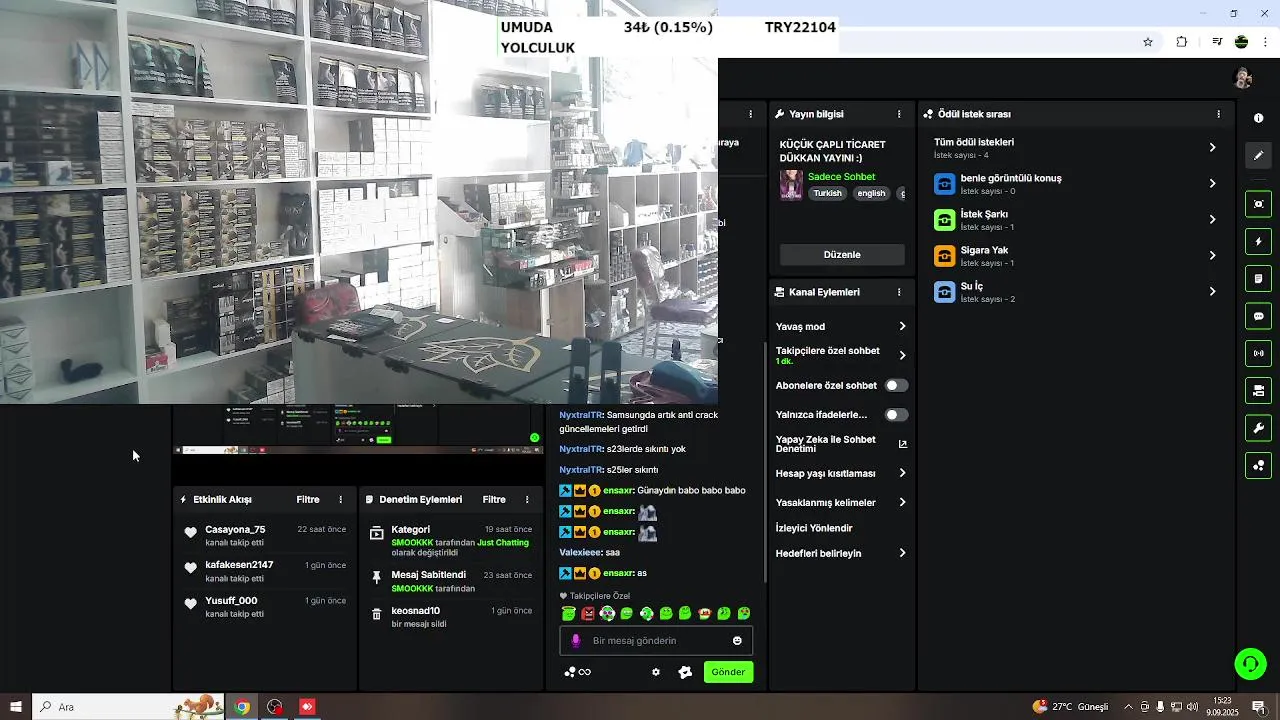Open Filtre in Etkinlik Akışı panel
Screen dimensions: 1280x720
pyautogui.click(x=308, y=500)
